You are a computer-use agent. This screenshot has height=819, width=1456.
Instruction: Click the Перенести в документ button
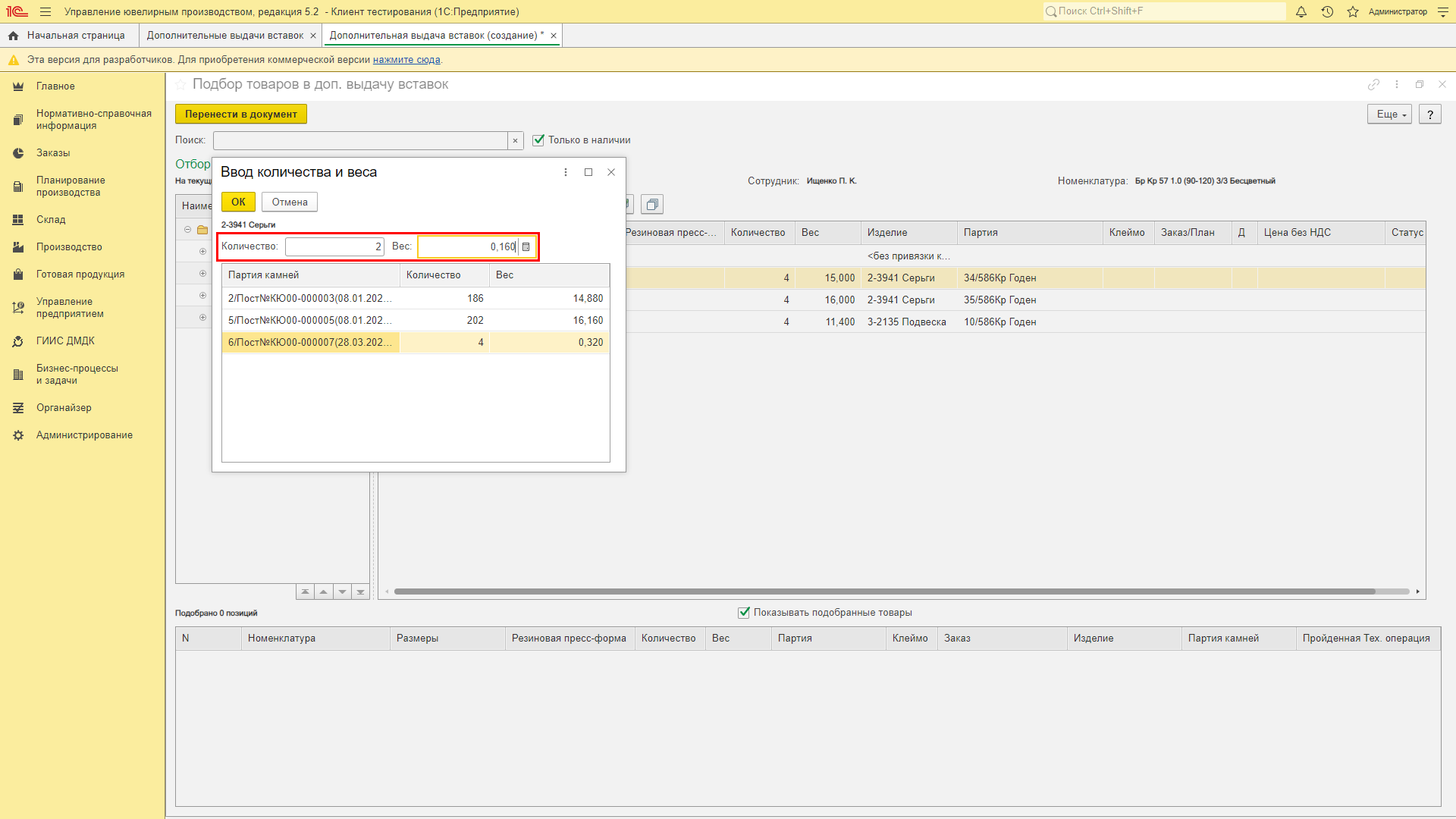click(x=241, y=115)
